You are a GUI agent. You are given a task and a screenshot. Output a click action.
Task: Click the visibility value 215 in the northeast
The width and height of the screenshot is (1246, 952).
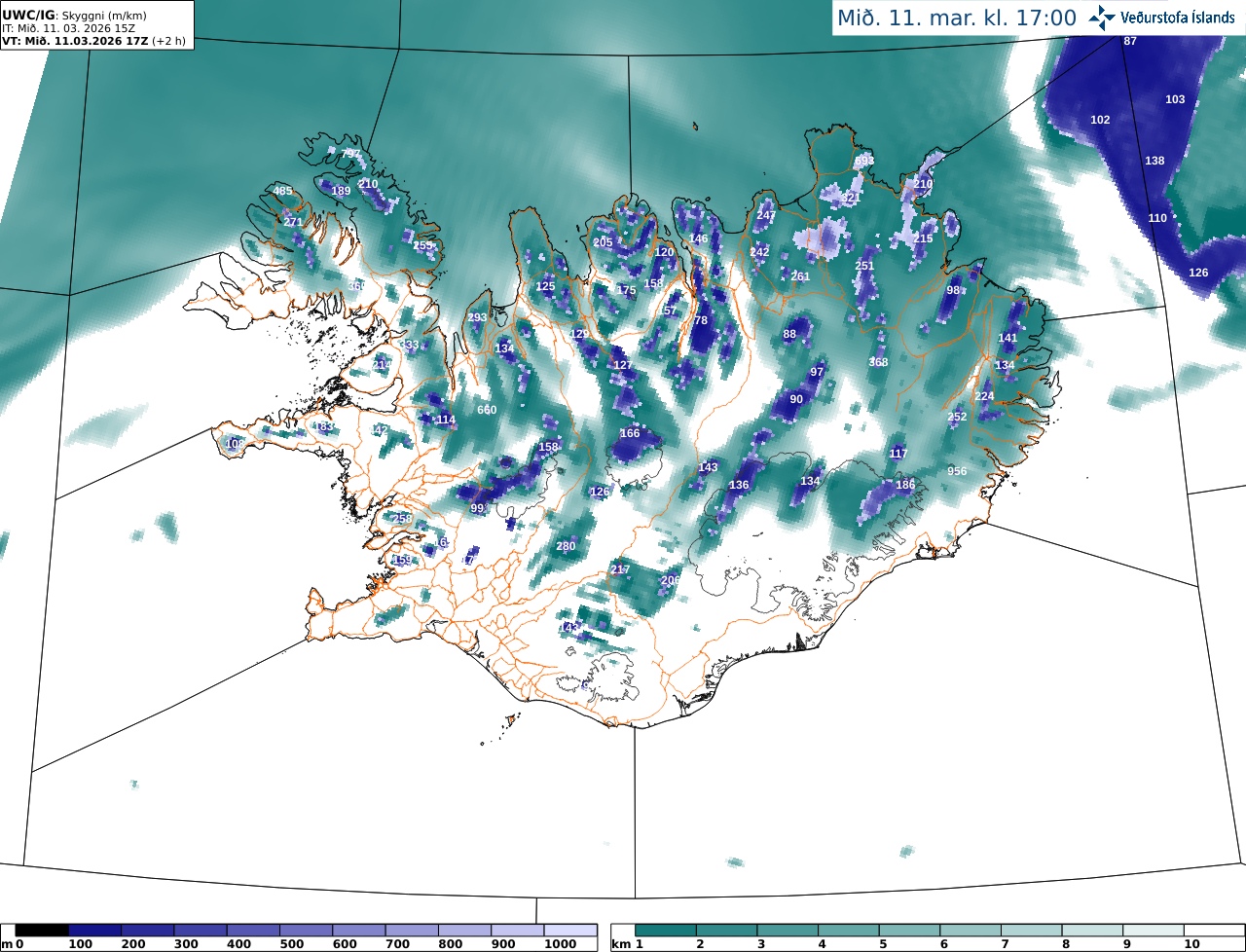click(x=923, y=238)
